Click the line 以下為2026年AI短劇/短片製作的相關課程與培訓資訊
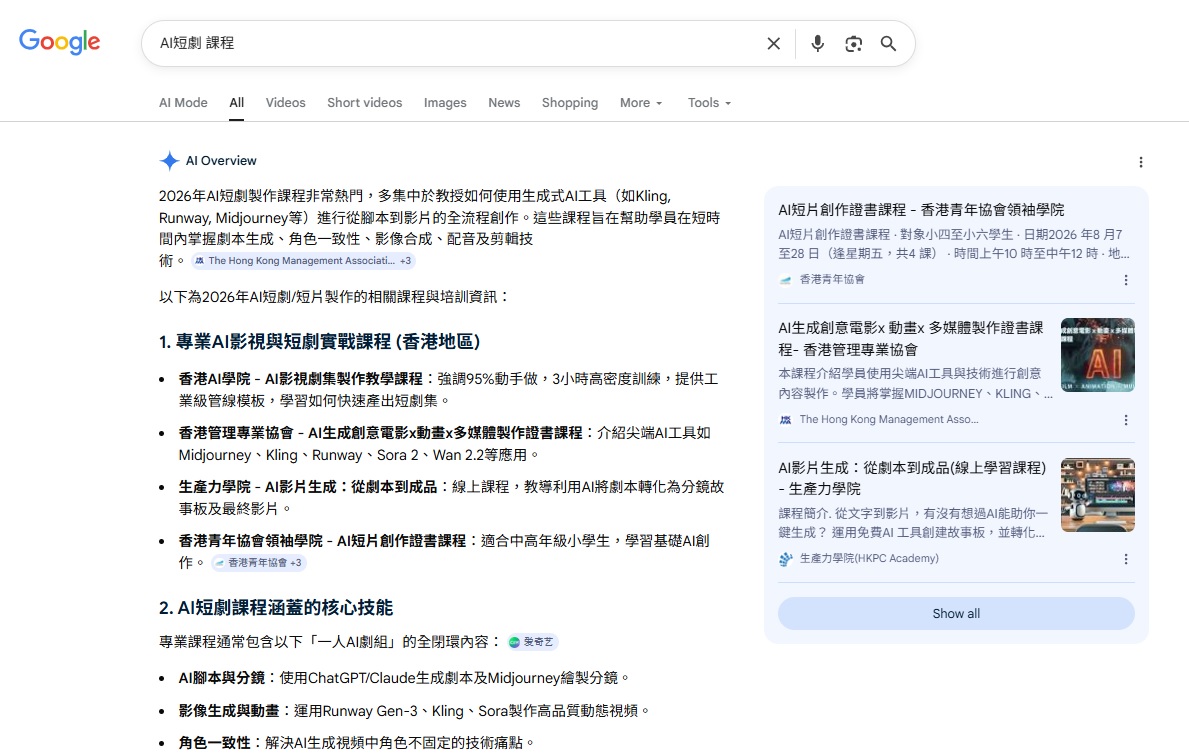Viewport: 1189px width, 755px height. tap(334, 297)
